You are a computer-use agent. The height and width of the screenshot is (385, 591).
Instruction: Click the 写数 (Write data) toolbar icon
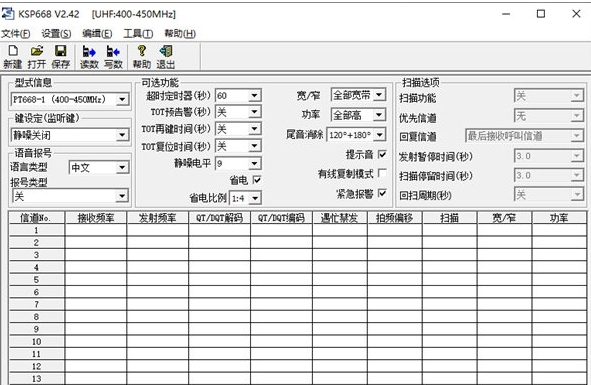click(x=113, y=57)
